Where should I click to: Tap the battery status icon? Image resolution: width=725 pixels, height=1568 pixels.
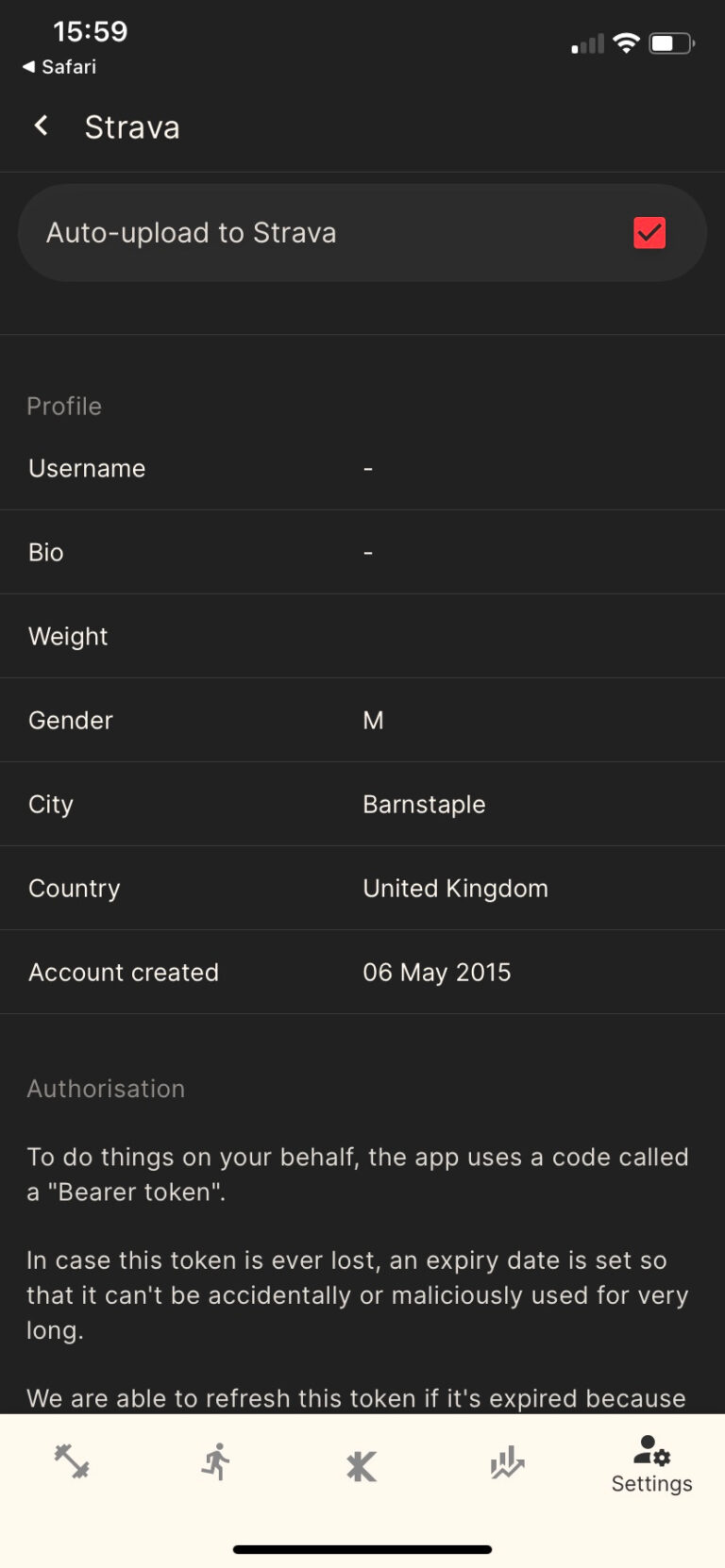point(671,43)
